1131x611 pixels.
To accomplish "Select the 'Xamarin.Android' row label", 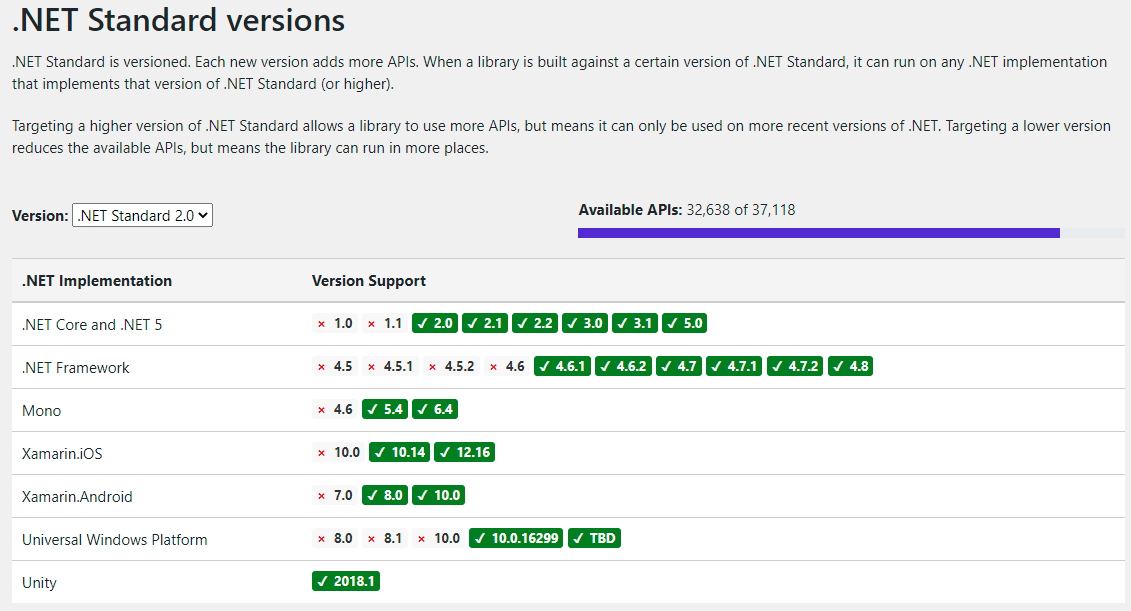I will (77, 496).
